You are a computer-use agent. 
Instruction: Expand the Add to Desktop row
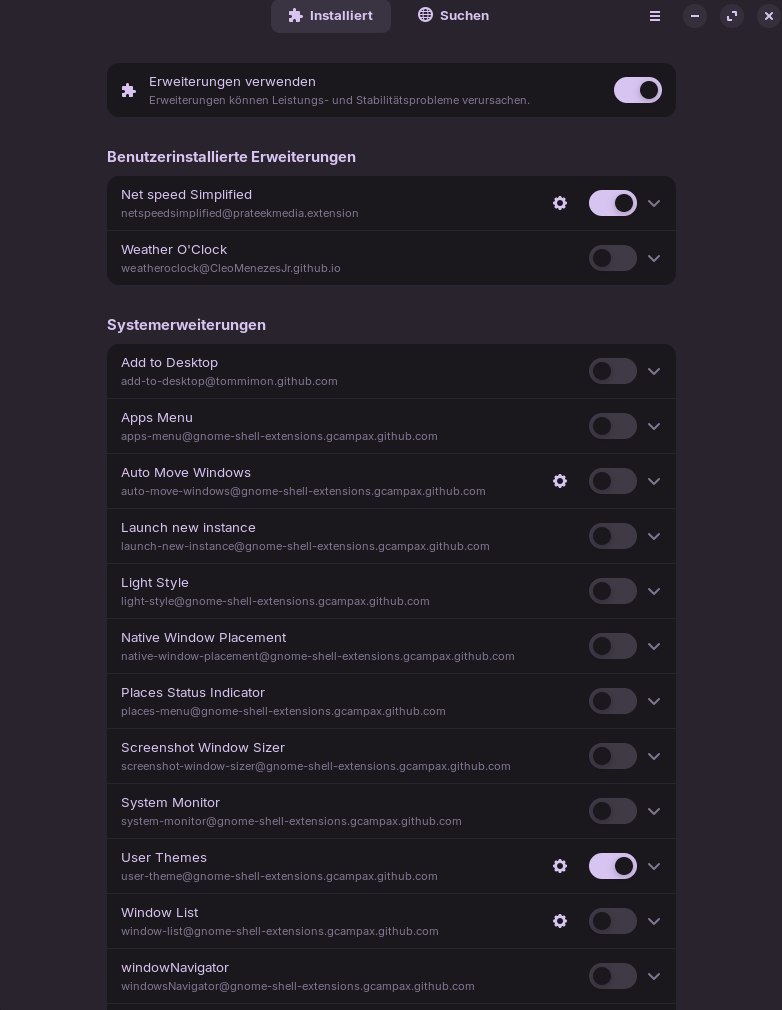point(654,371)
